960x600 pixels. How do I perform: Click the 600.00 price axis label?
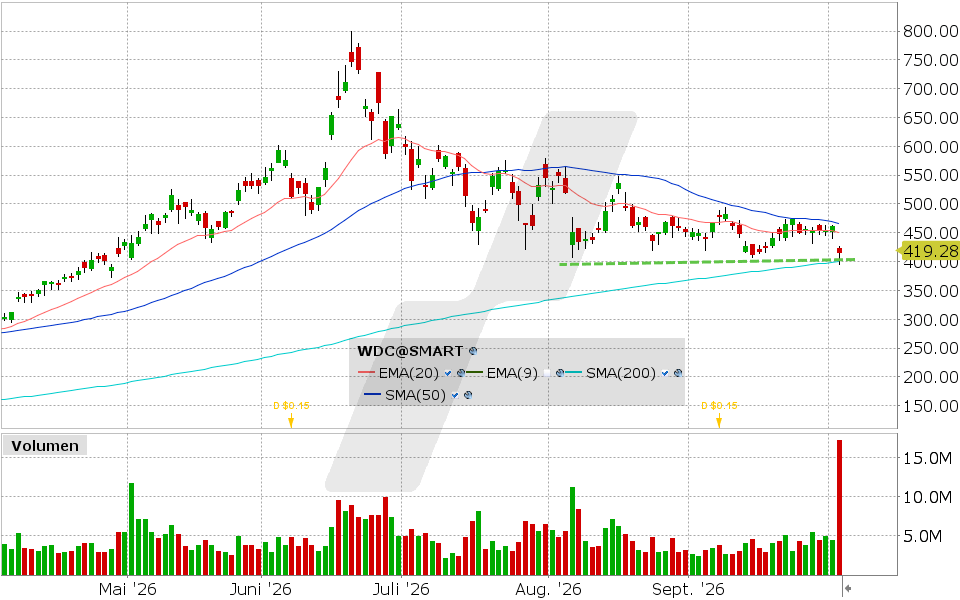point(931,147)
